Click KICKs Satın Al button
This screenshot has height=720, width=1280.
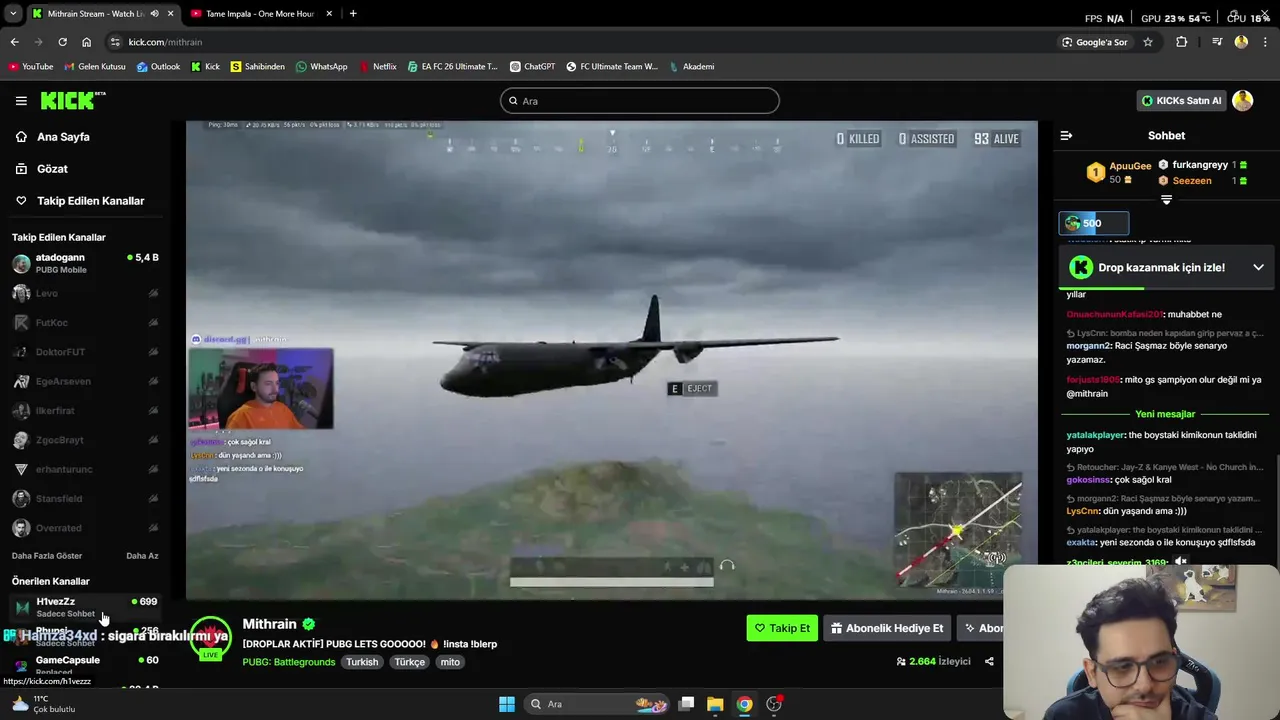(x=1182, y=100)
